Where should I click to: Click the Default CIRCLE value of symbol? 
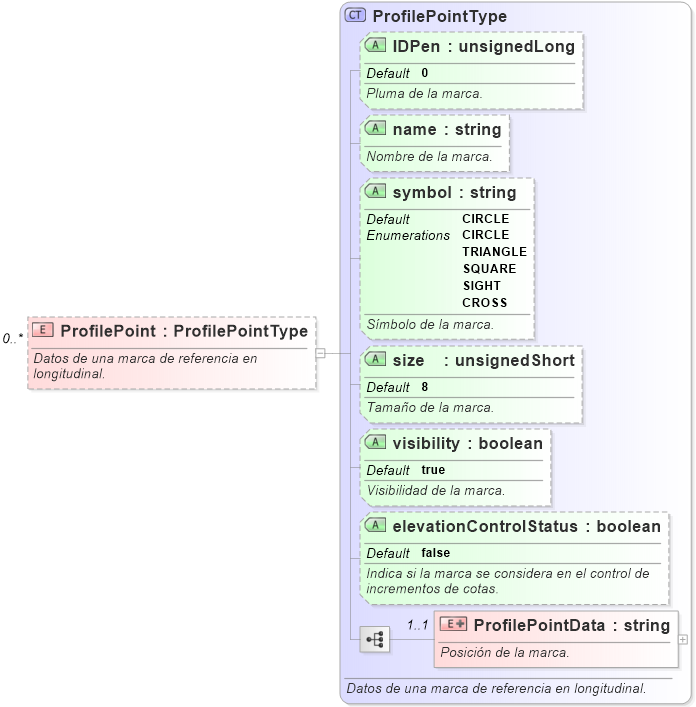(x=485, y=219)
